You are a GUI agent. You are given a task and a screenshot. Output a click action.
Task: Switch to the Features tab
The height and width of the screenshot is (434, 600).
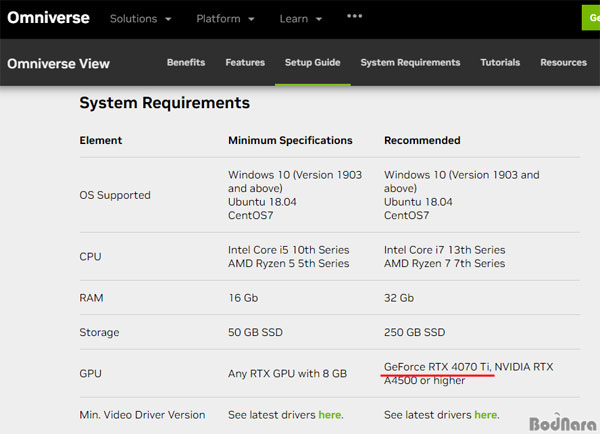click(245, 62)
